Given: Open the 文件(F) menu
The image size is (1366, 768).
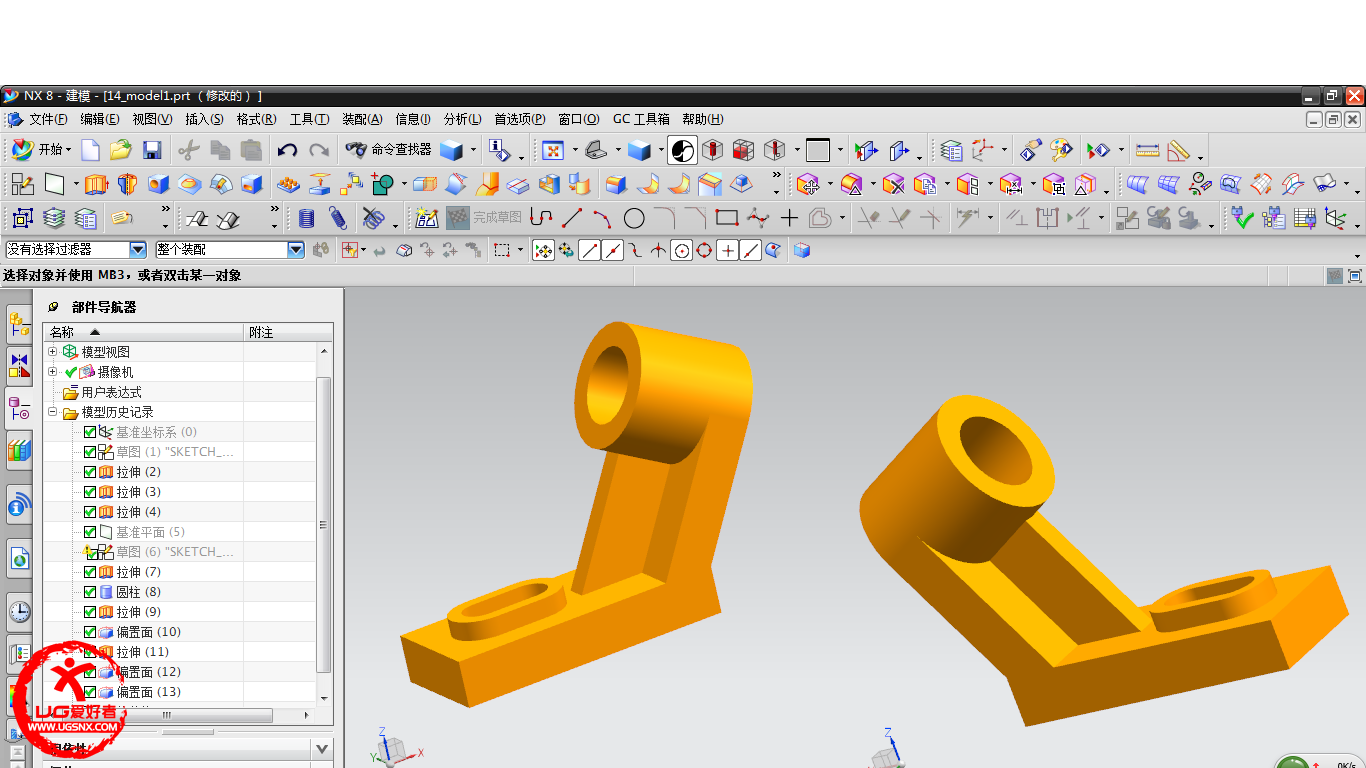Looking at the screenshot, I should (48, 119).
